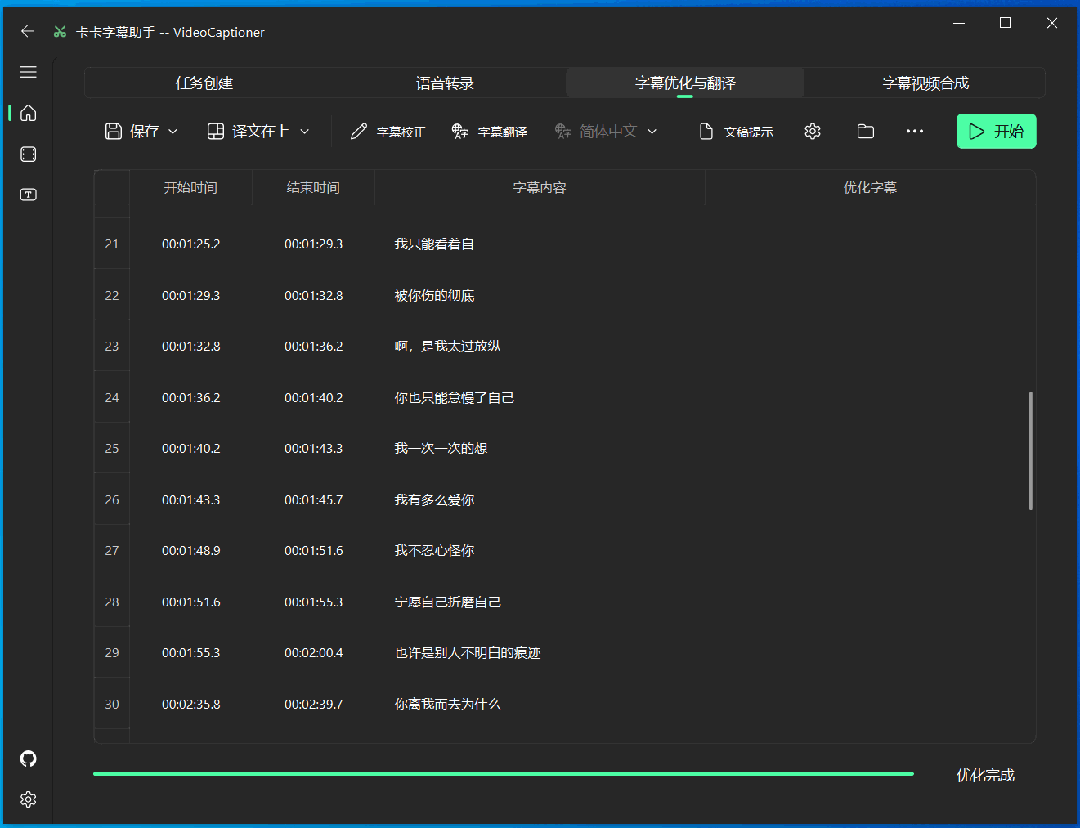
Task: Click the green optimization progress bar
Action: 503,774
